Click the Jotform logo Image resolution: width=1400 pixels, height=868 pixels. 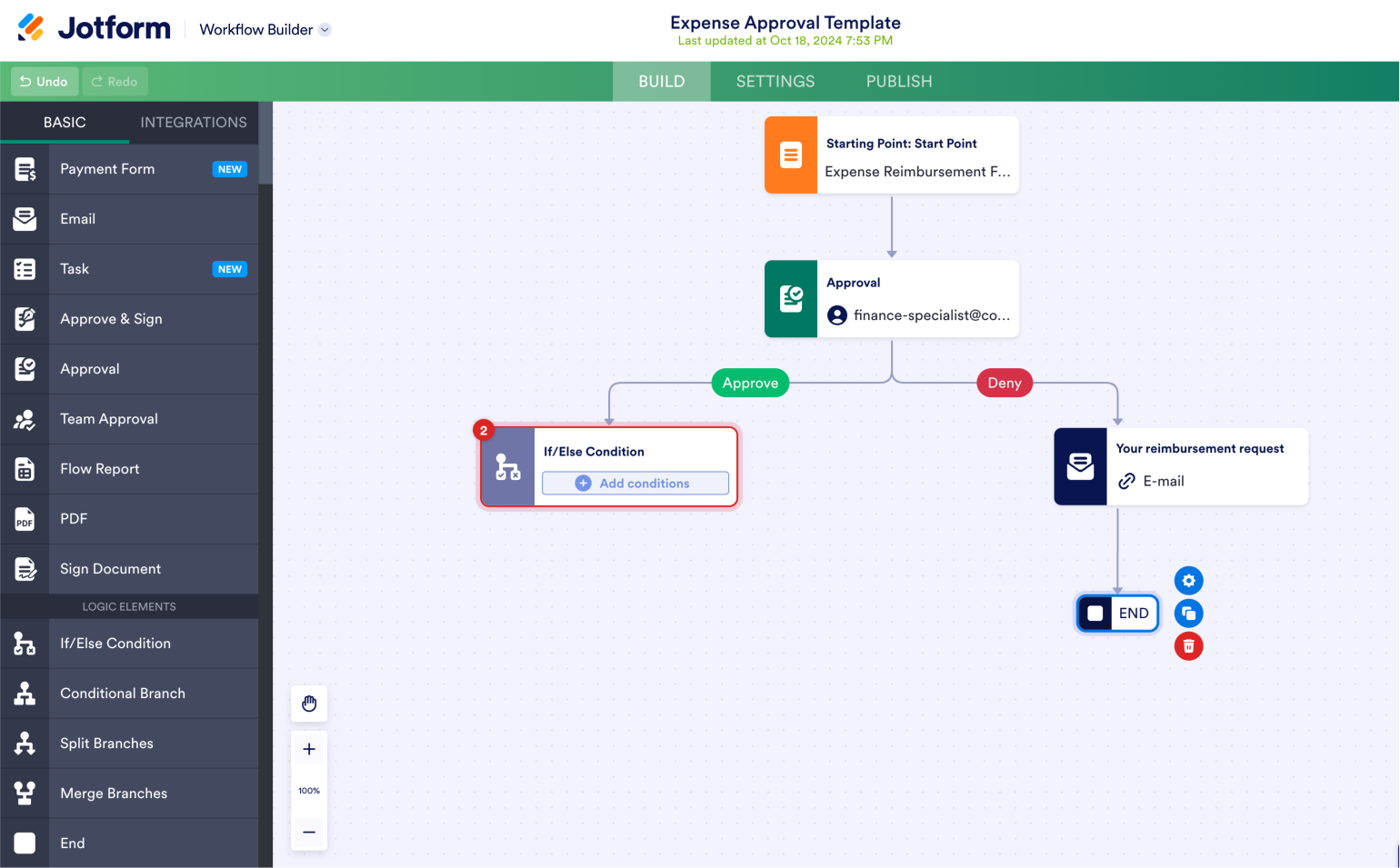pyautogui.click(x=94, y=28)
